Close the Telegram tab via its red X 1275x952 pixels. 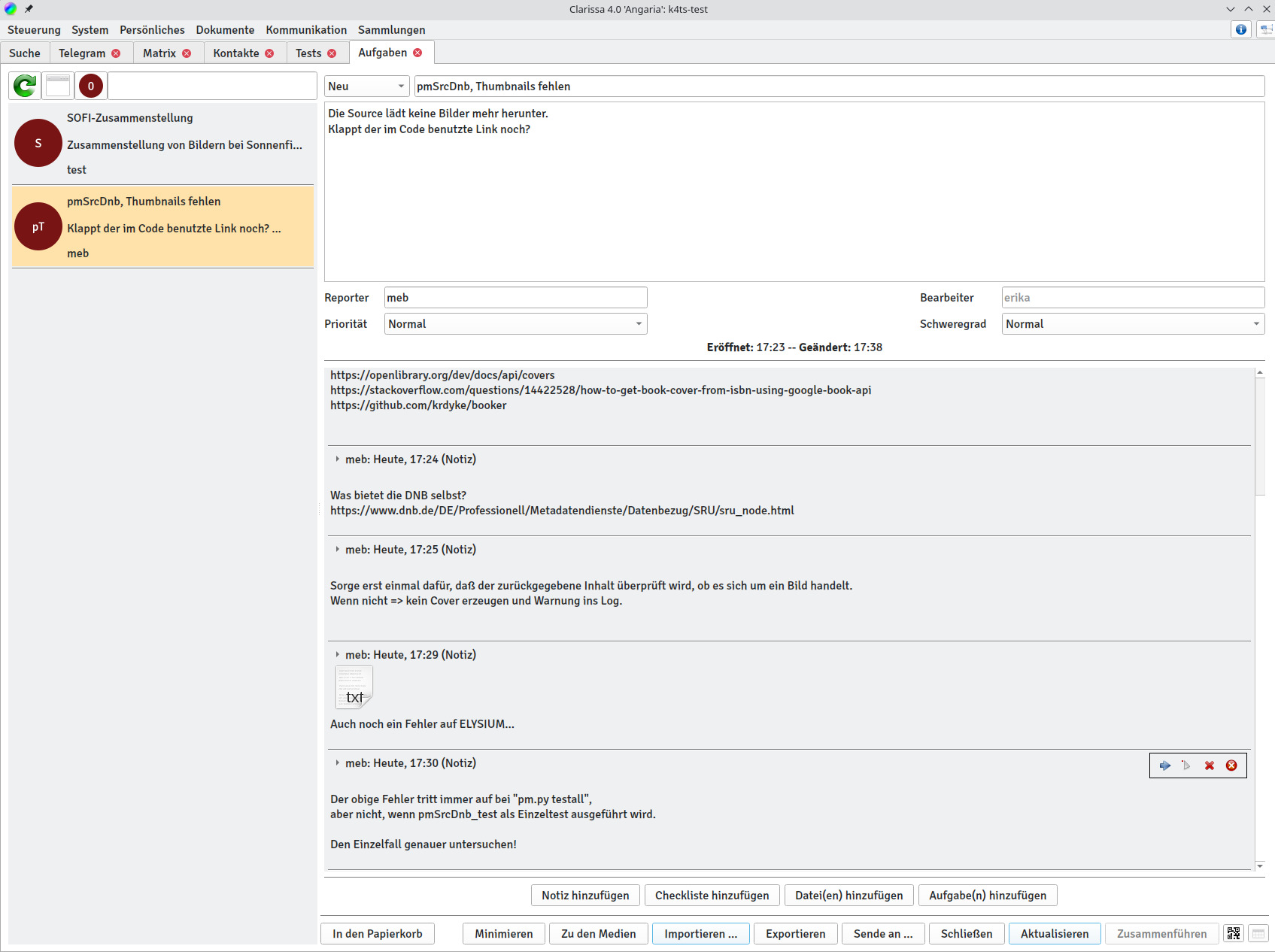(116, 53)
